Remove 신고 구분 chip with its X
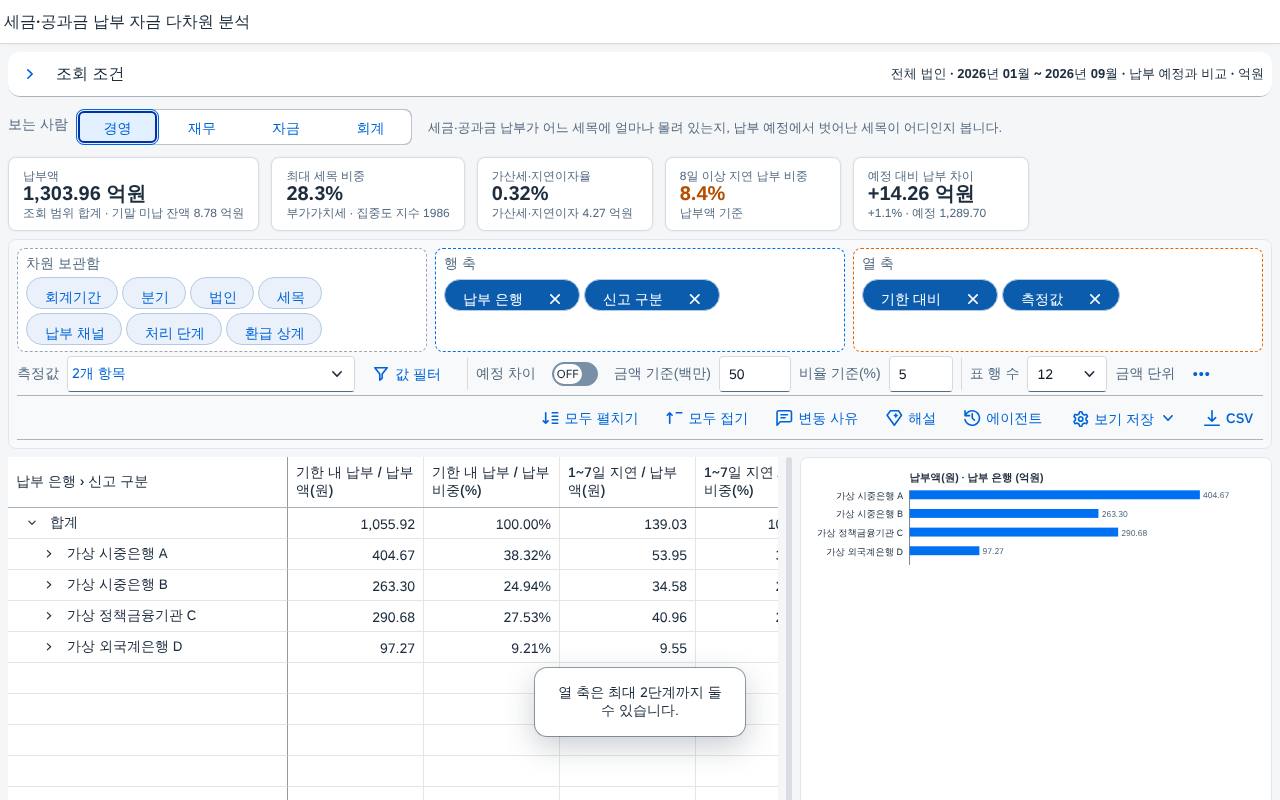The height and width of the screenshot is (800, 1280). point(695,298)
